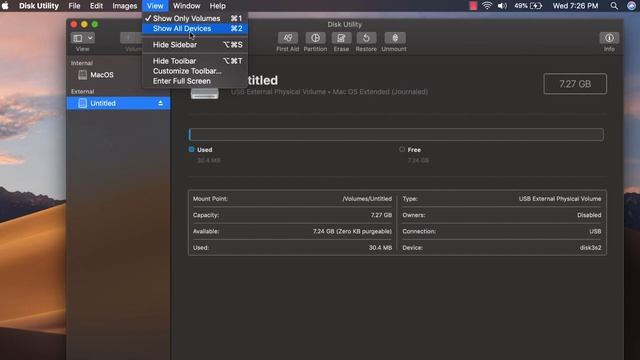Click the Untitled drive icon in sidebar
The width and height of the screenshot is (640, 360).
(x=82, y=103)
